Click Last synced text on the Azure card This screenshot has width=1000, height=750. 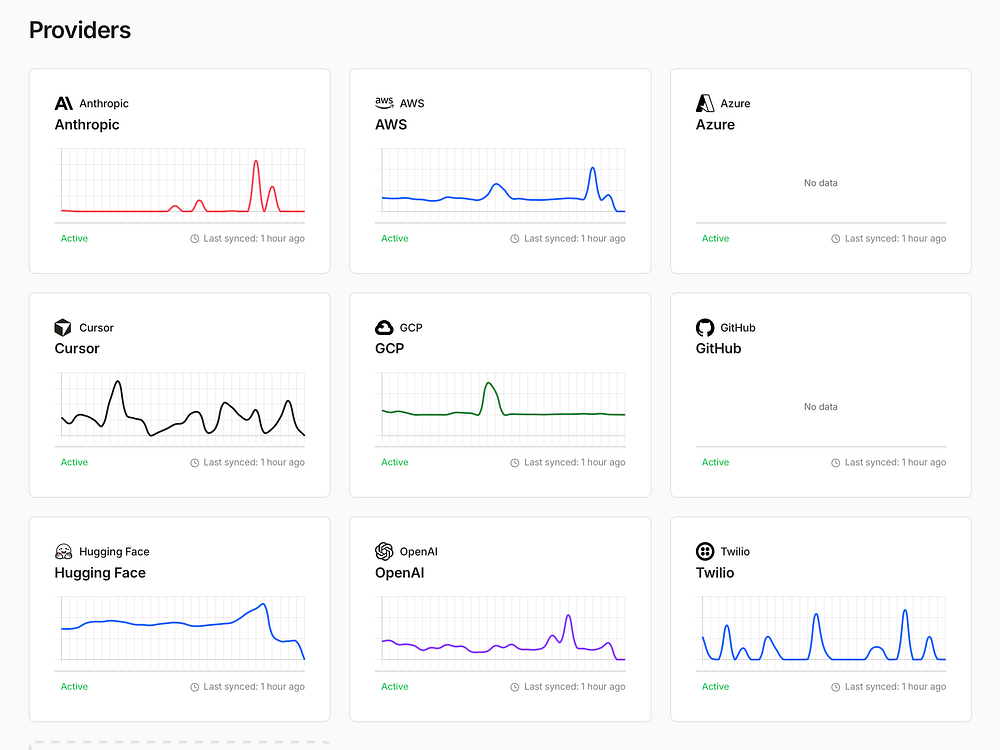point(895,239)
